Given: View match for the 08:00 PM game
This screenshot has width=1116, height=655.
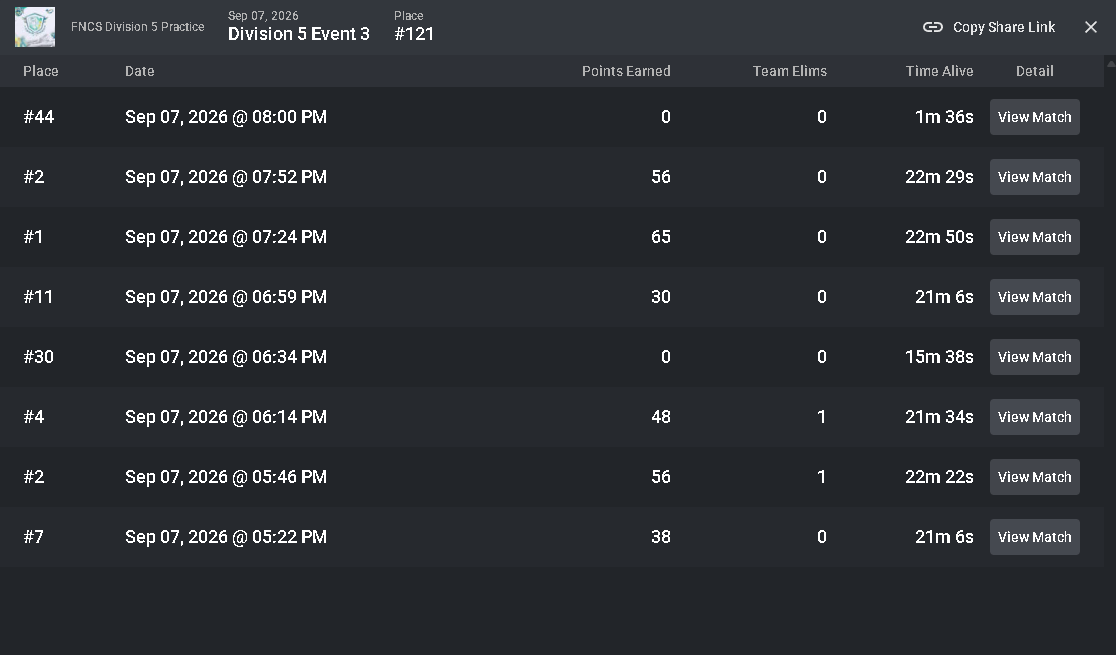Looking at the screenshot, I should tap(1034, 117).
